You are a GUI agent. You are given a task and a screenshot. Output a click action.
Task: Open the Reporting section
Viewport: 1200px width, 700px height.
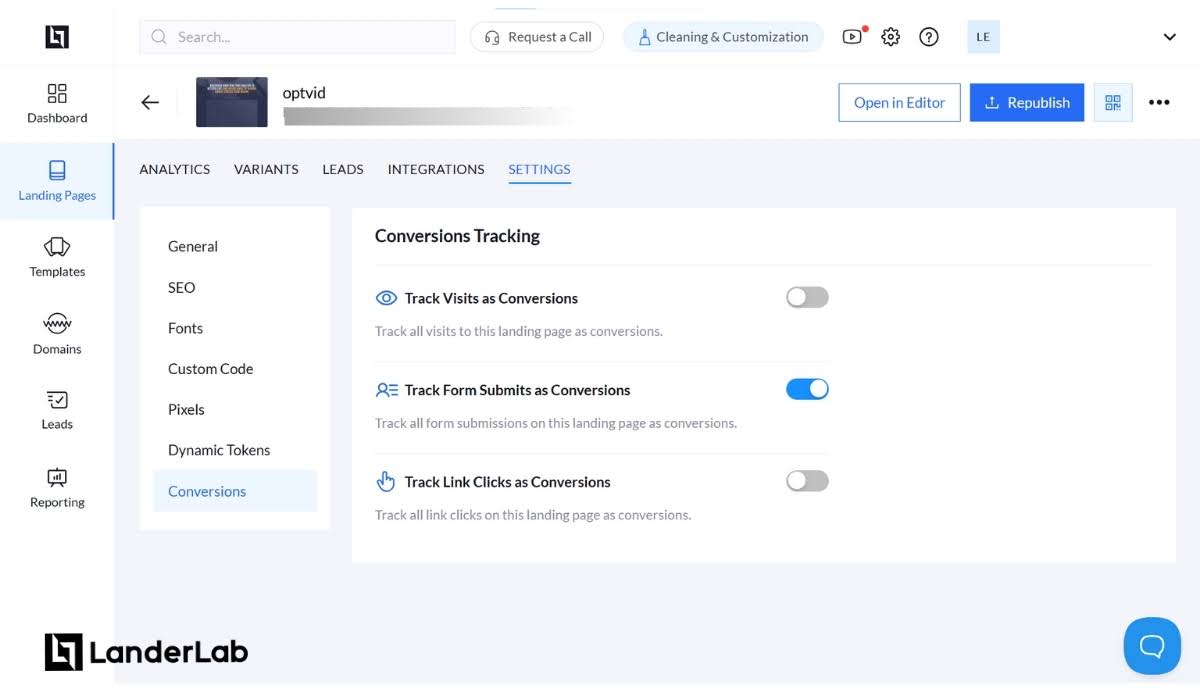(57, 488)
